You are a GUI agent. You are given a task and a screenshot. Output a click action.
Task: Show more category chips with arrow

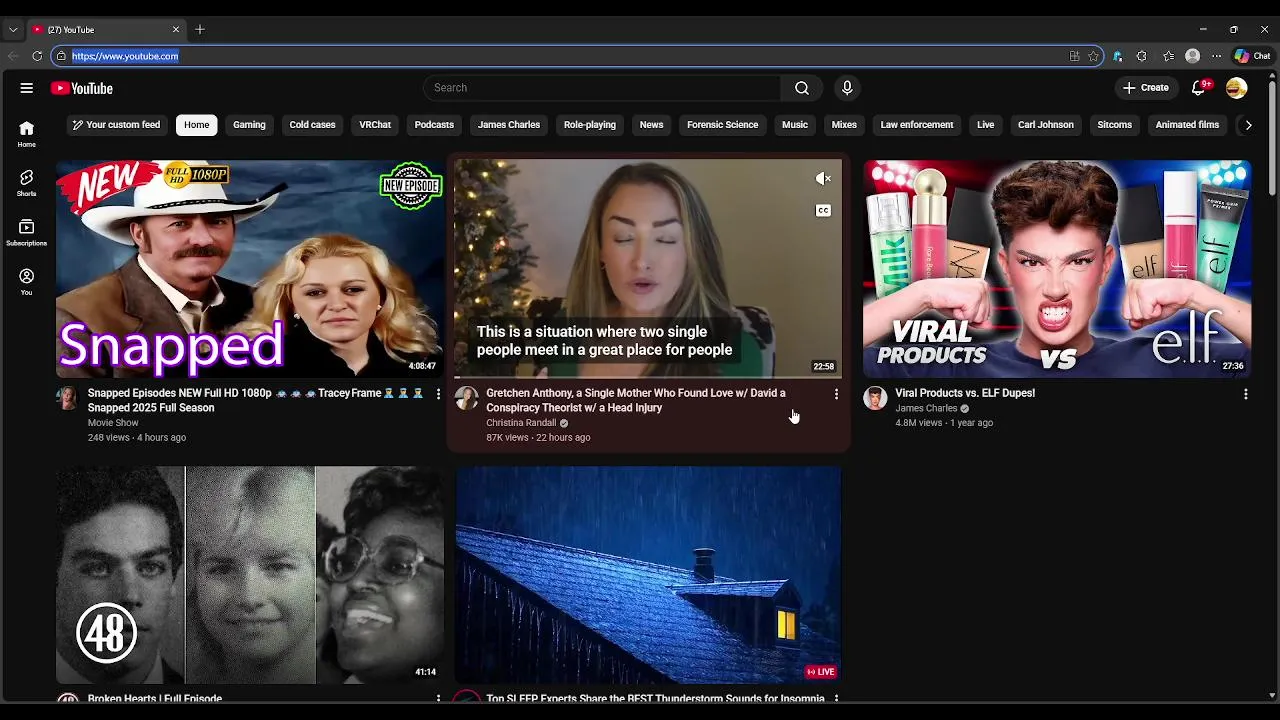pos(1248,125)
